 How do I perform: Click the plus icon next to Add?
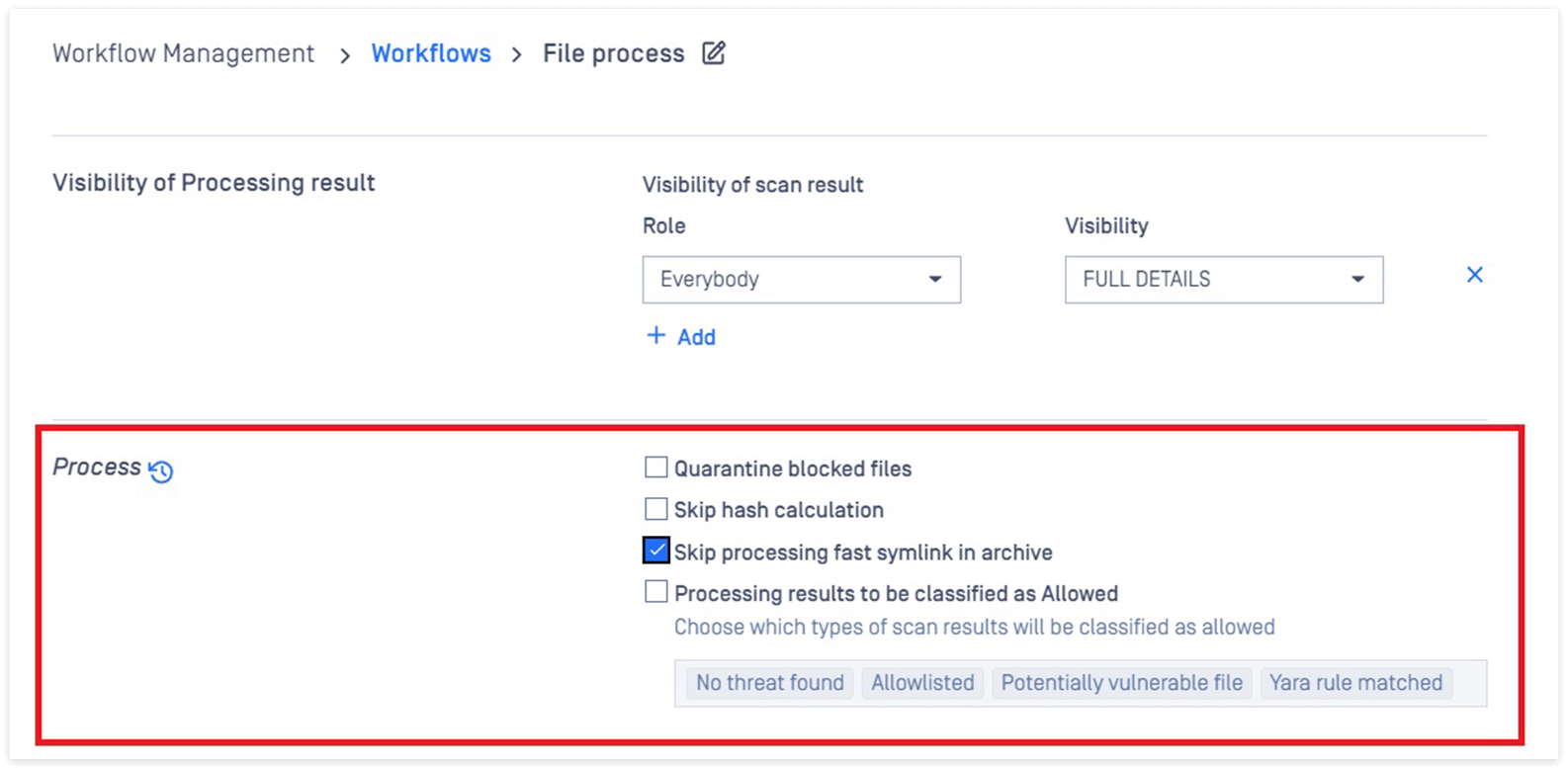point(655,336)
